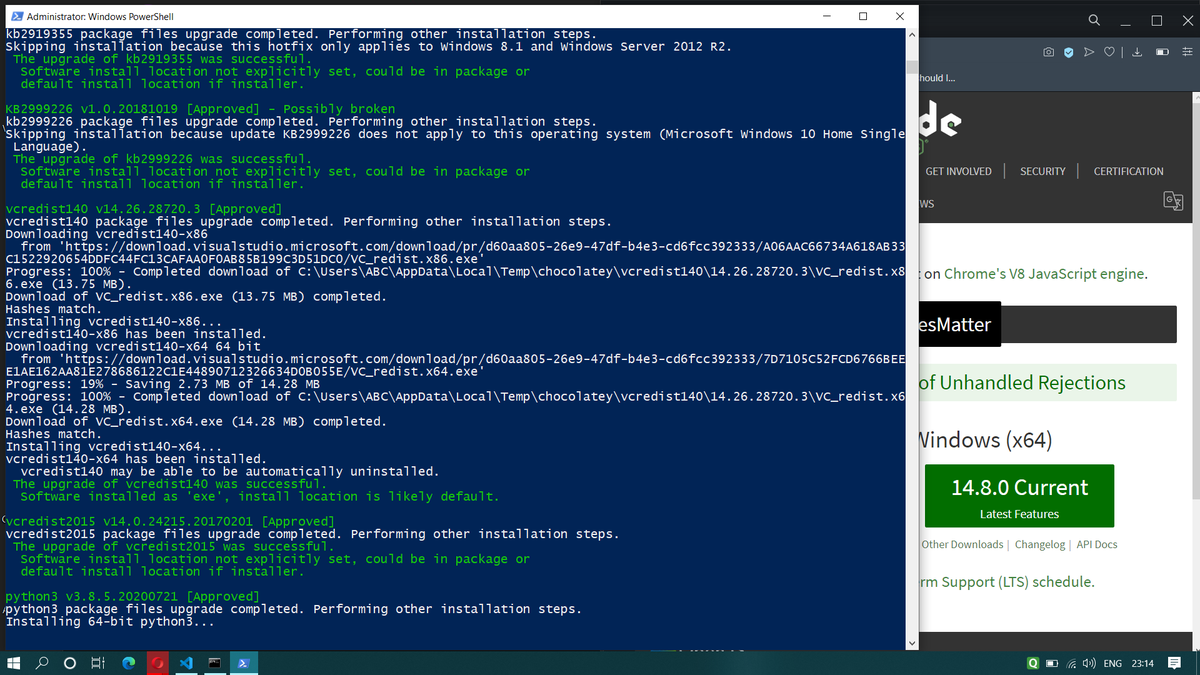Click the esMatter black banner
This screenshot has height=675, width=1200.
click(x=958, y=325)
